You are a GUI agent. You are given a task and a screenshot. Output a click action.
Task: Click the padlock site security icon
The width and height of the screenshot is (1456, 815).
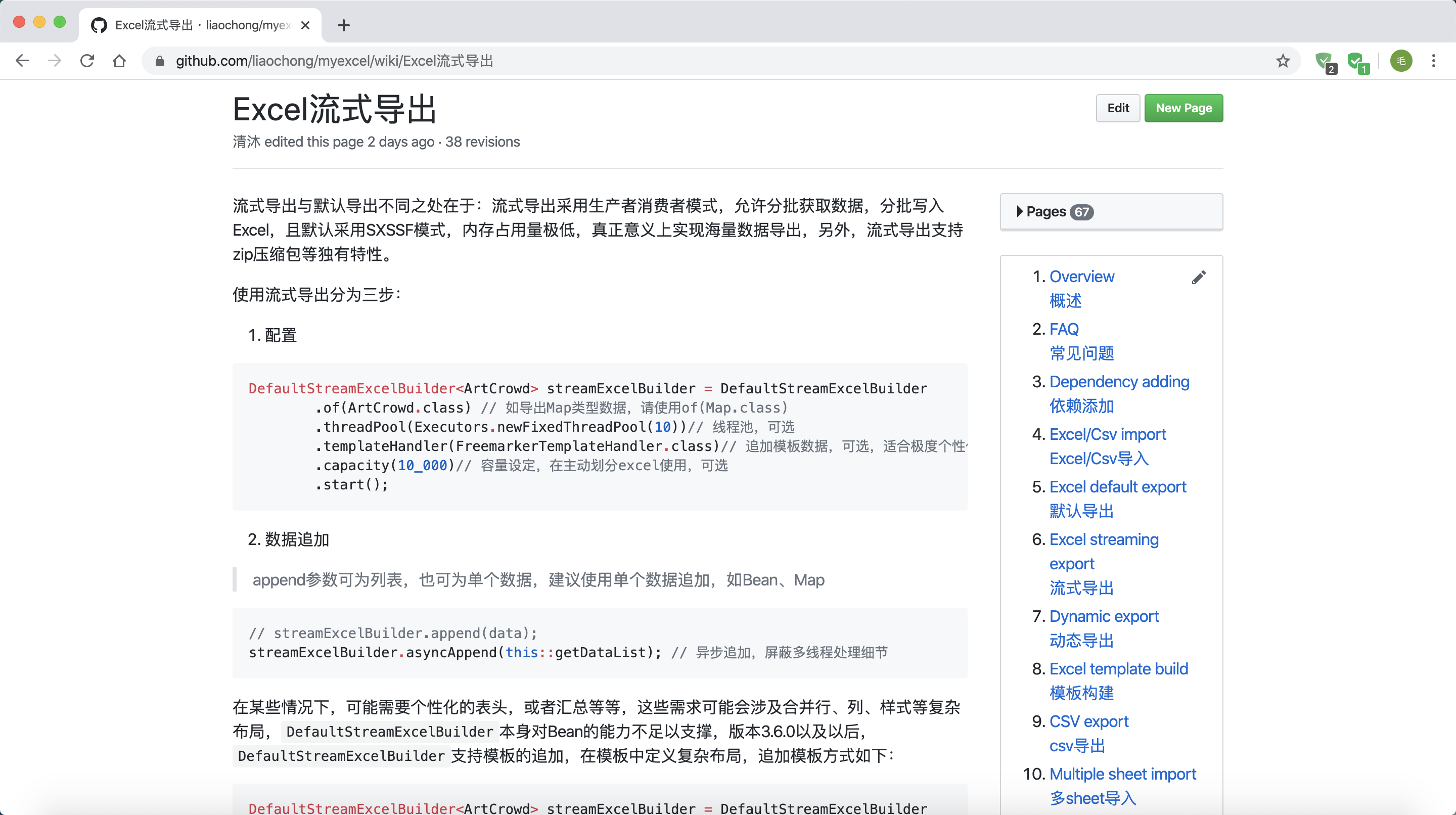click(x=160, y=61)
